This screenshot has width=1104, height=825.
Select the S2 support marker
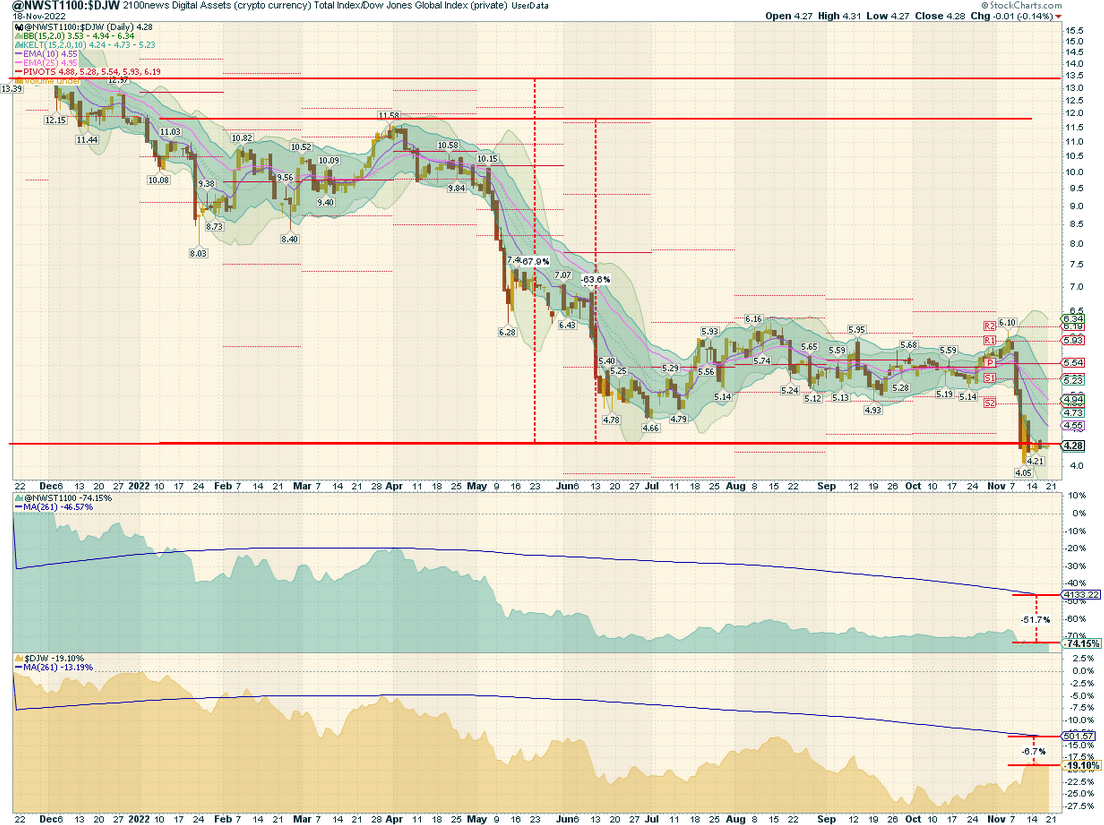pyautogui.click(x=990, y=403)
